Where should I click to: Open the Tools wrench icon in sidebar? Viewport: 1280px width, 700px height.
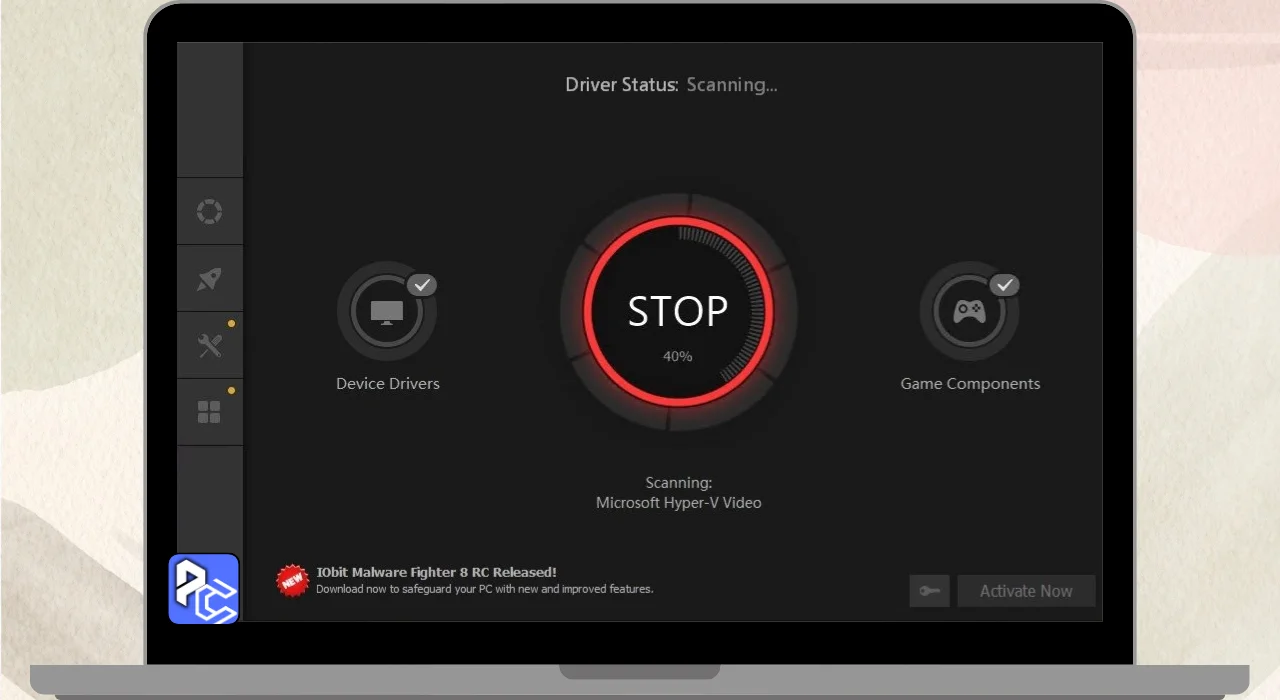coord(209,346)
